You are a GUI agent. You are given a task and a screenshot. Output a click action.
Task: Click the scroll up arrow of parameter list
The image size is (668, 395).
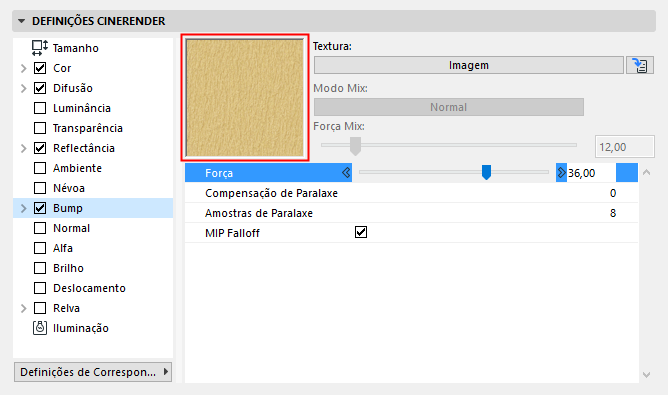[x=646, y=172]
